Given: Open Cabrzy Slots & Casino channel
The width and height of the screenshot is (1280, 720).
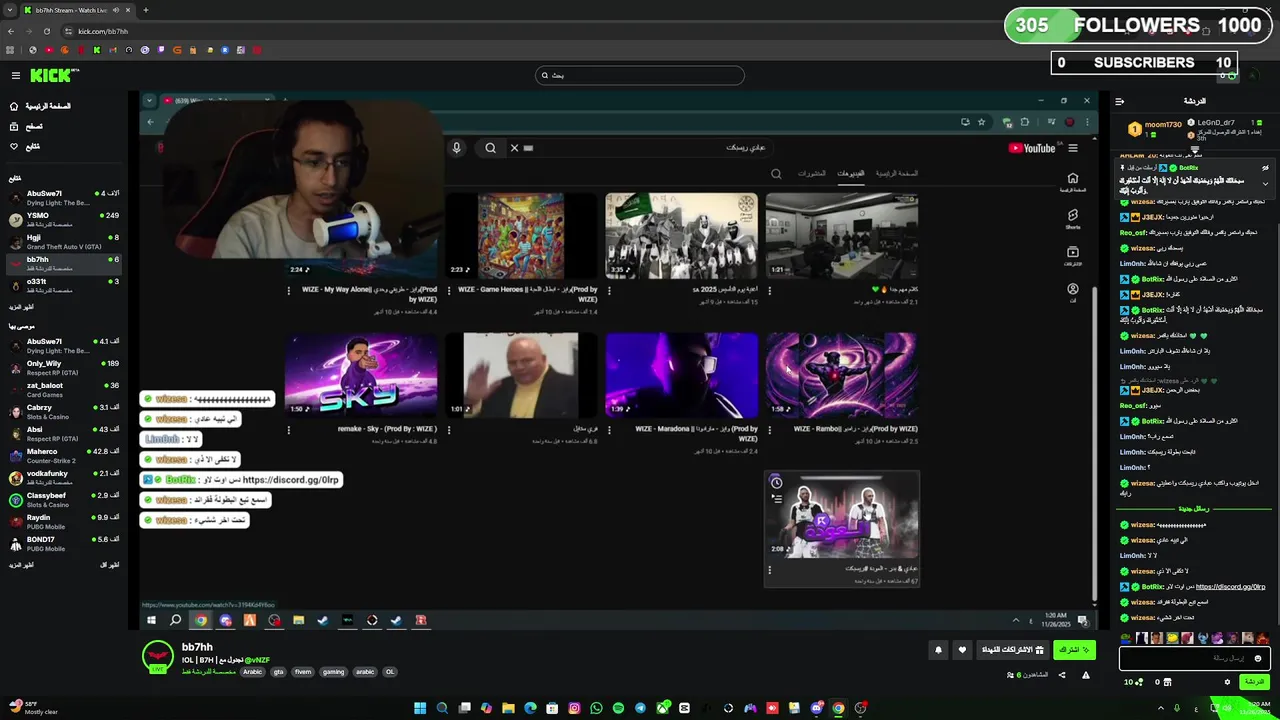Looking at the screenshot, I should (64, 411).
